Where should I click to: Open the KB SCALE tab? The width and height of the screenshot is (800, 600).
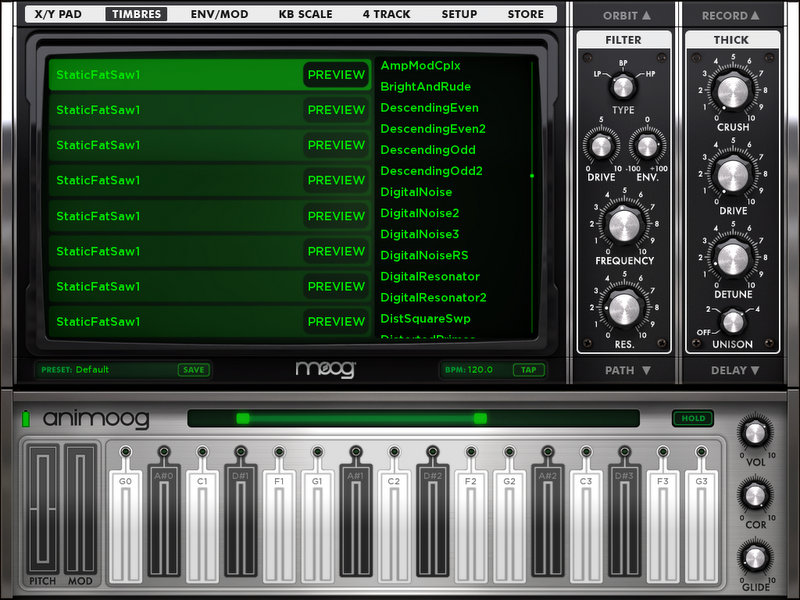click(305, 14)
